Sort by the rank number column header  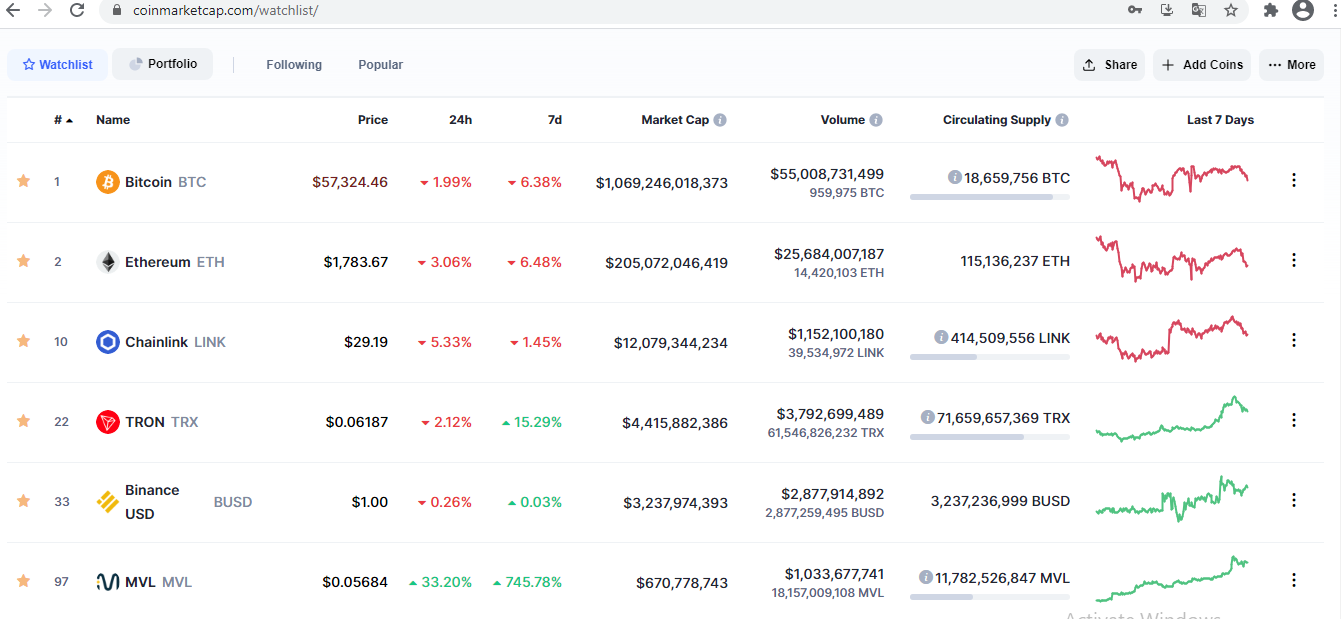click(64, 120)
